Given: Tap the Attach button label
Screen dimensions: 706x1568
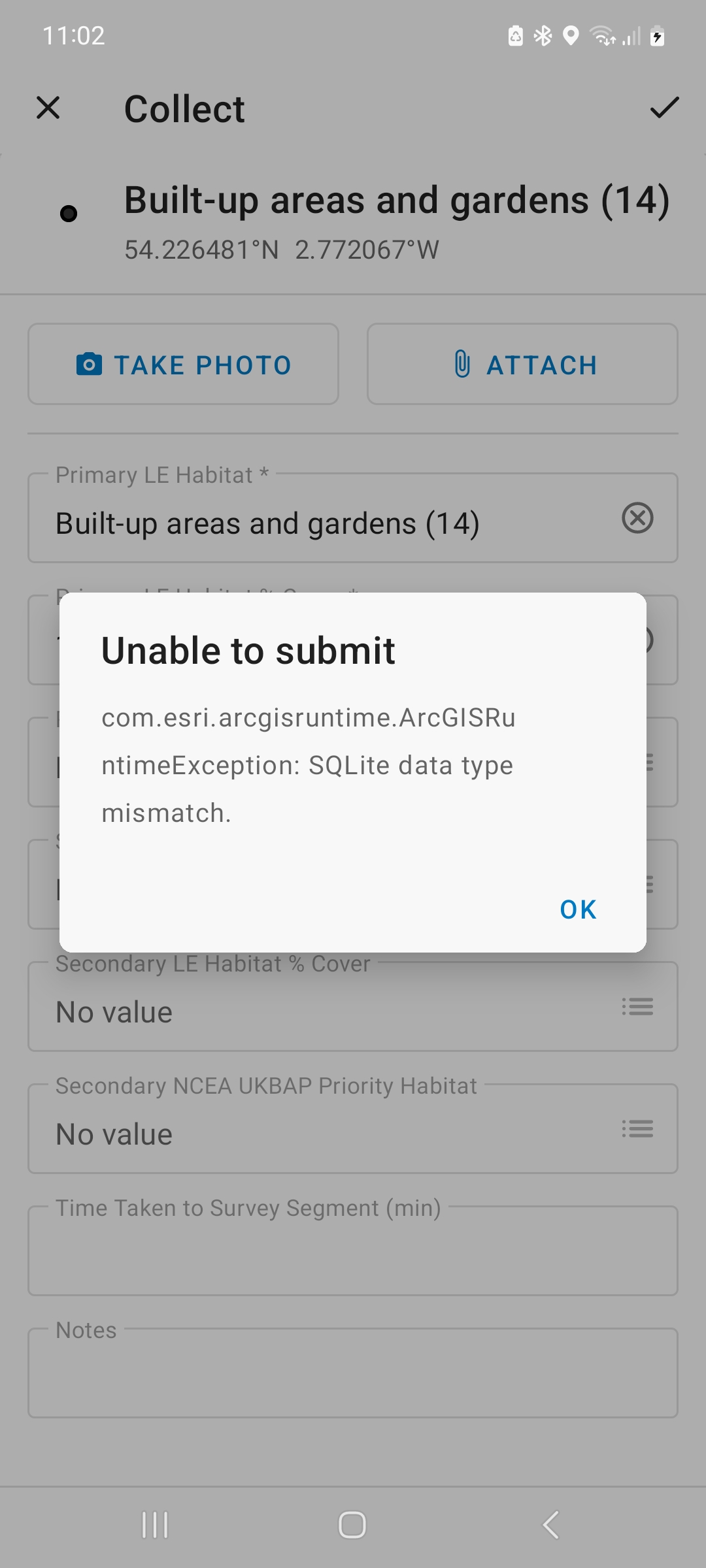Looking at the screenshot, I should pyautogui.click(x=542, y=365).
